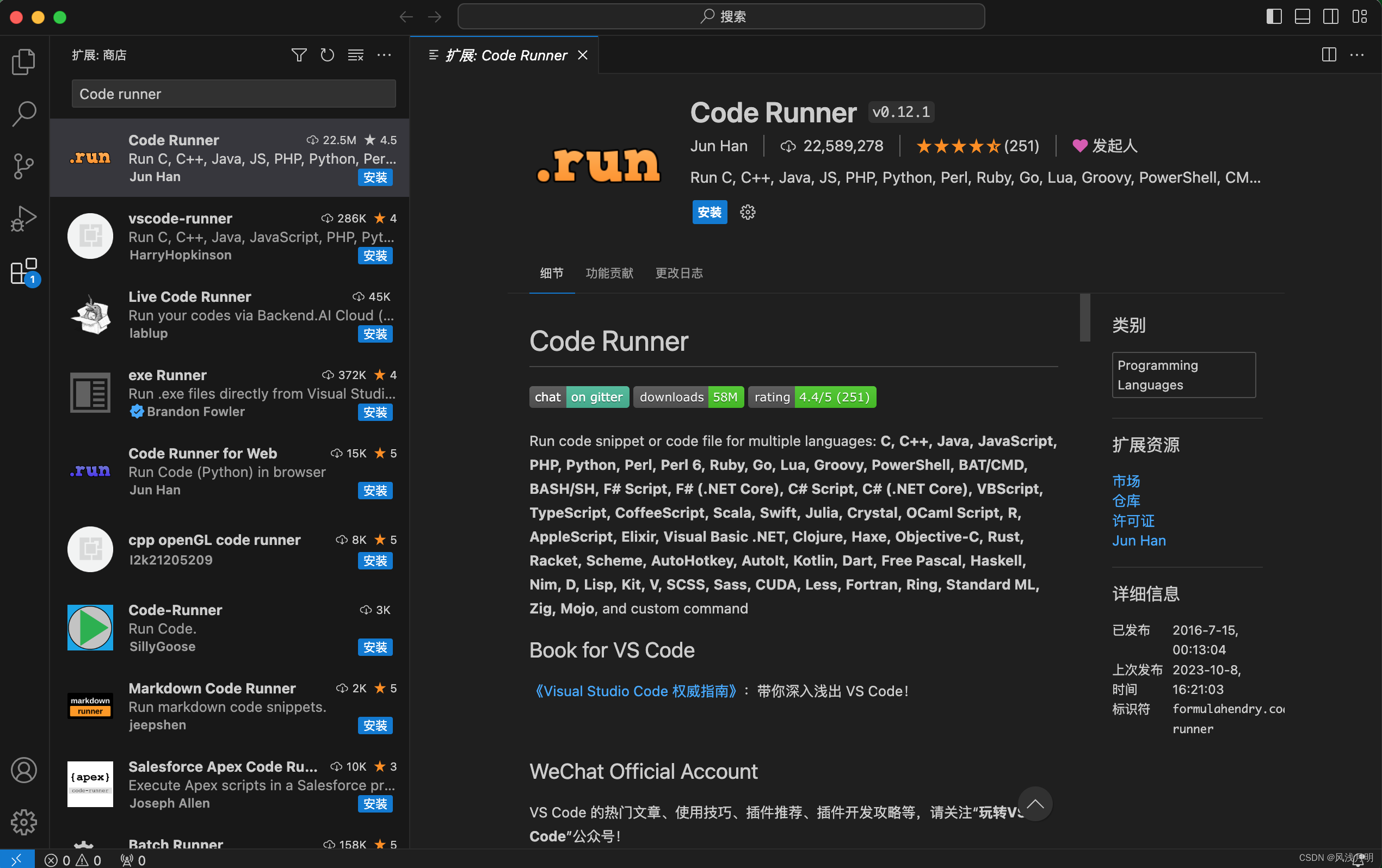Toggle the bottom panel layout icon
This screenshot has width=1382, height=868.
1301,17
